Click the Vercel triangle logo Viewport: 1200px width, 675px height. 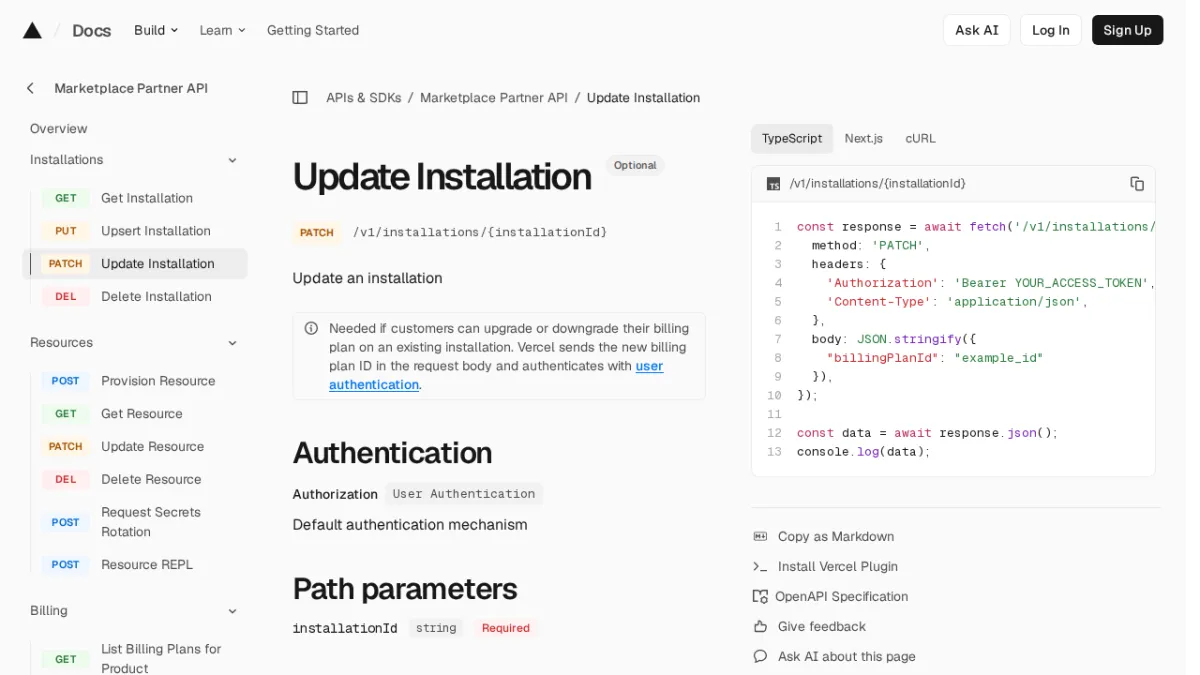(32, 30)
